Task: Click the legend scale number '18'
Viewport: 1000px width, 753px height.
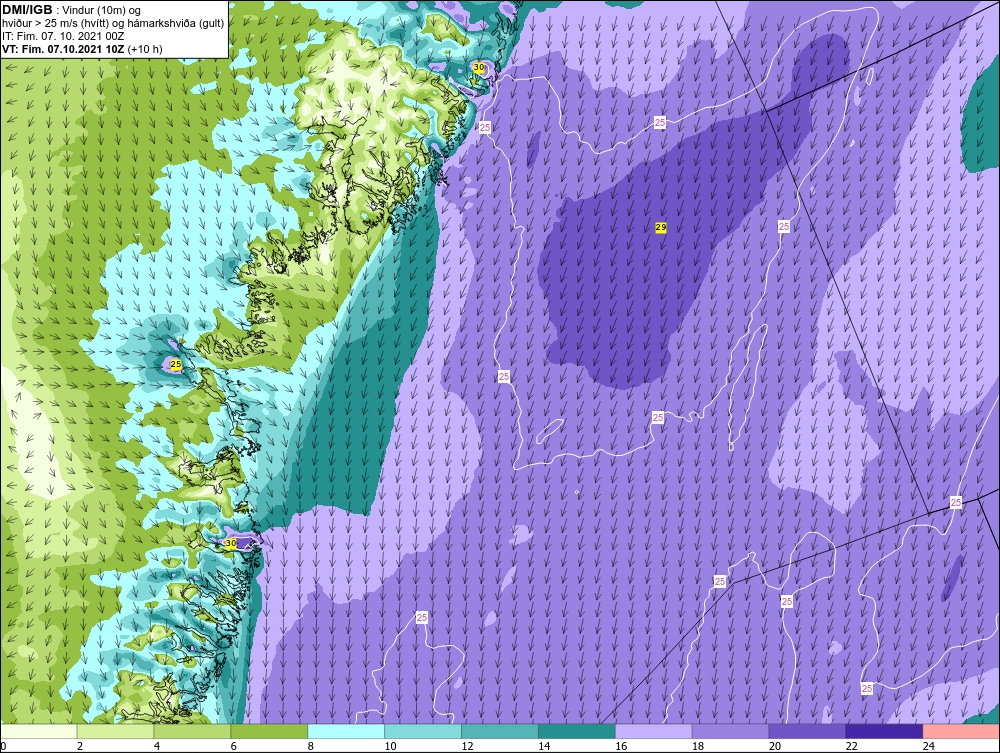Action: (x=698, y=746)
